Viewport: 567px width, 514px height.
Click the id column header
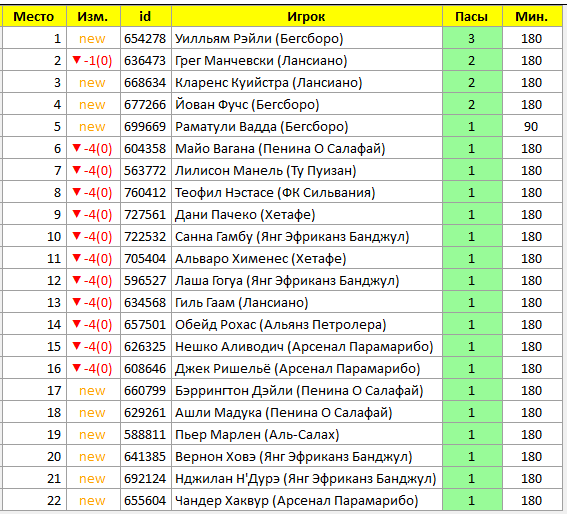145,16
